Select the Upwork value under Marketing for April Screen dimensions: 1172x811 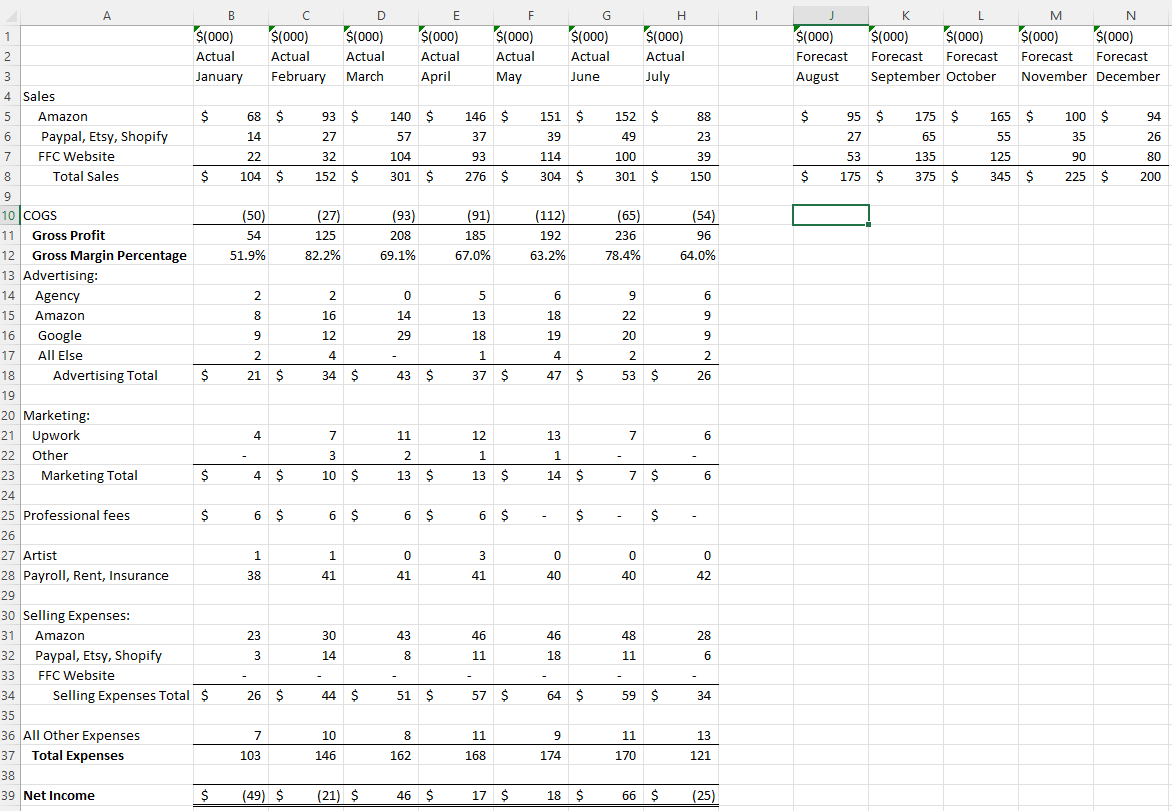[456, 435]
